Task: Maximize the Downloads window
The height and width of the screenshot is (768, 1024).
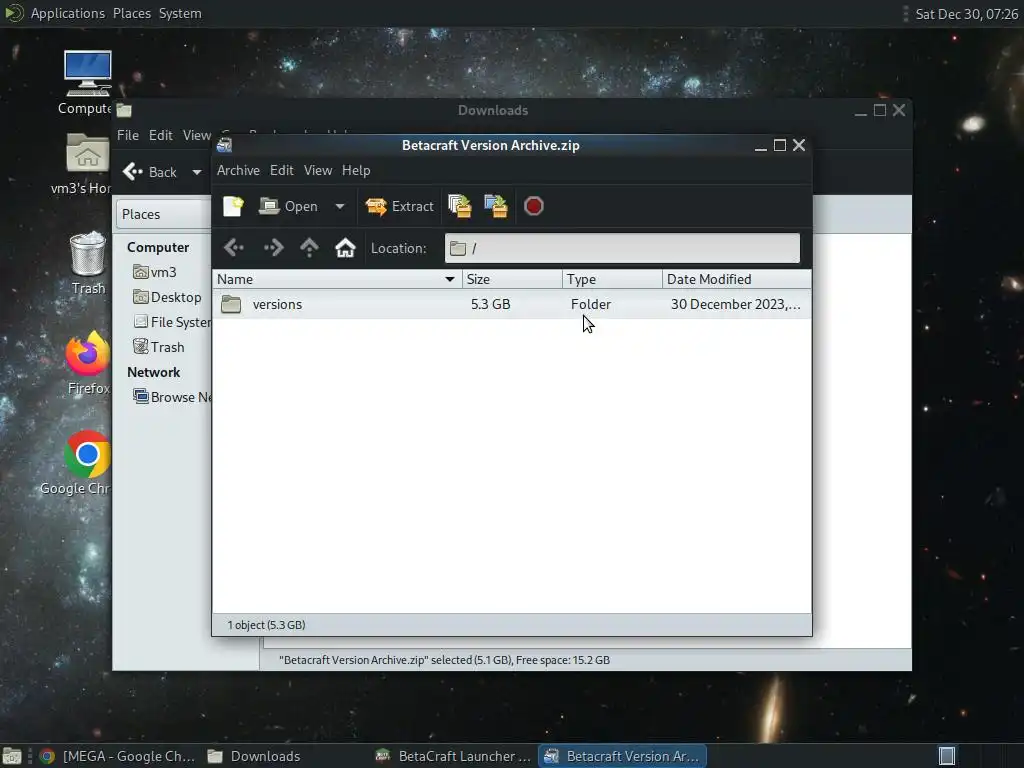Action: pos(880,110)
